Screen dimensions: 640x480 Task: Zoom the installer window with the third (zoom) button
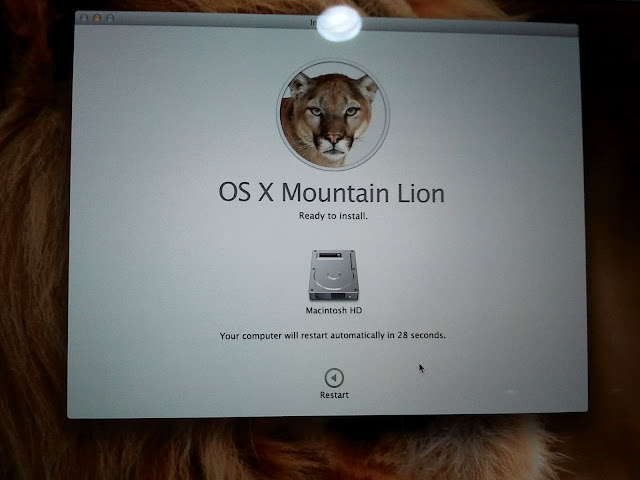tap(110, 18)
